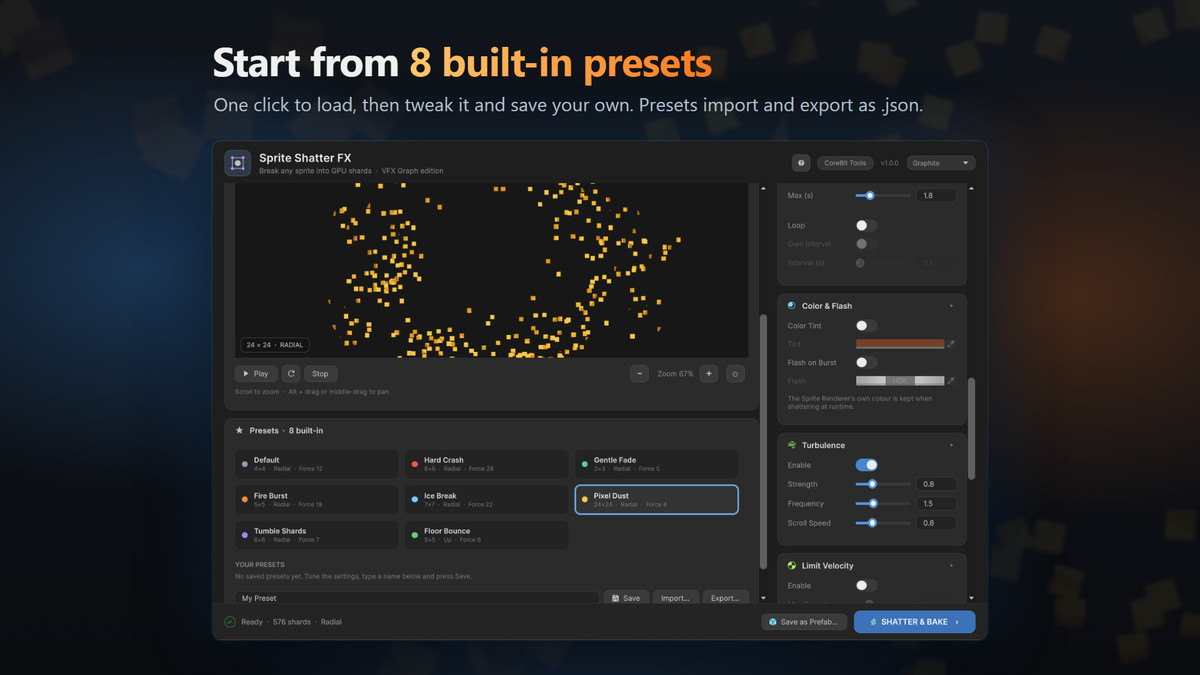Open the brown Tint color swatch
This screenshot has width=1200, height=675.
(900, 344)
